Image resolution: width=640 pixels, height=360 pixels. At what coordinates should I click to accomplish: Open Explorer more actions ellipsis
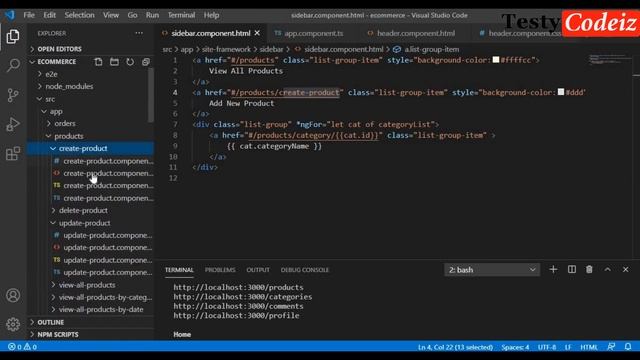(x=139, y=33)
